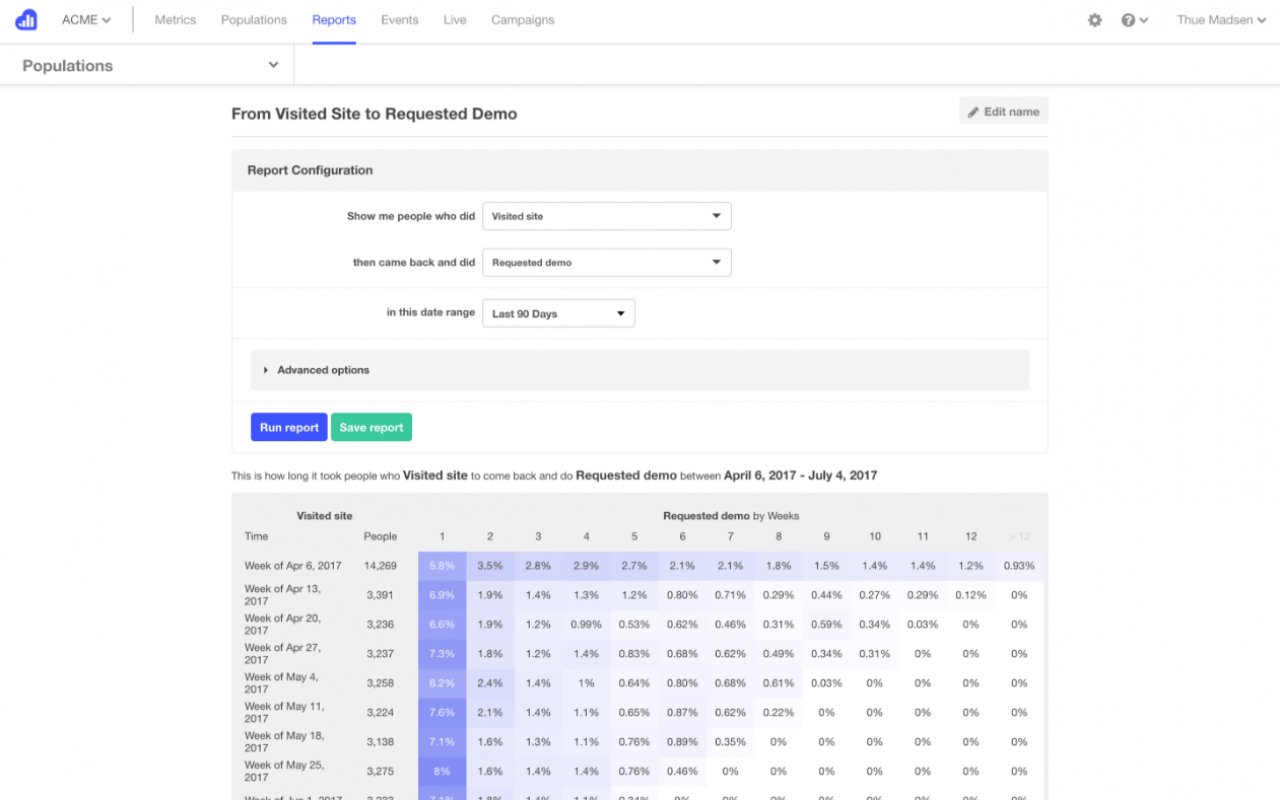
Task: Click the 'Week of May 25, 2017' row label
Action: coord(284,771)
